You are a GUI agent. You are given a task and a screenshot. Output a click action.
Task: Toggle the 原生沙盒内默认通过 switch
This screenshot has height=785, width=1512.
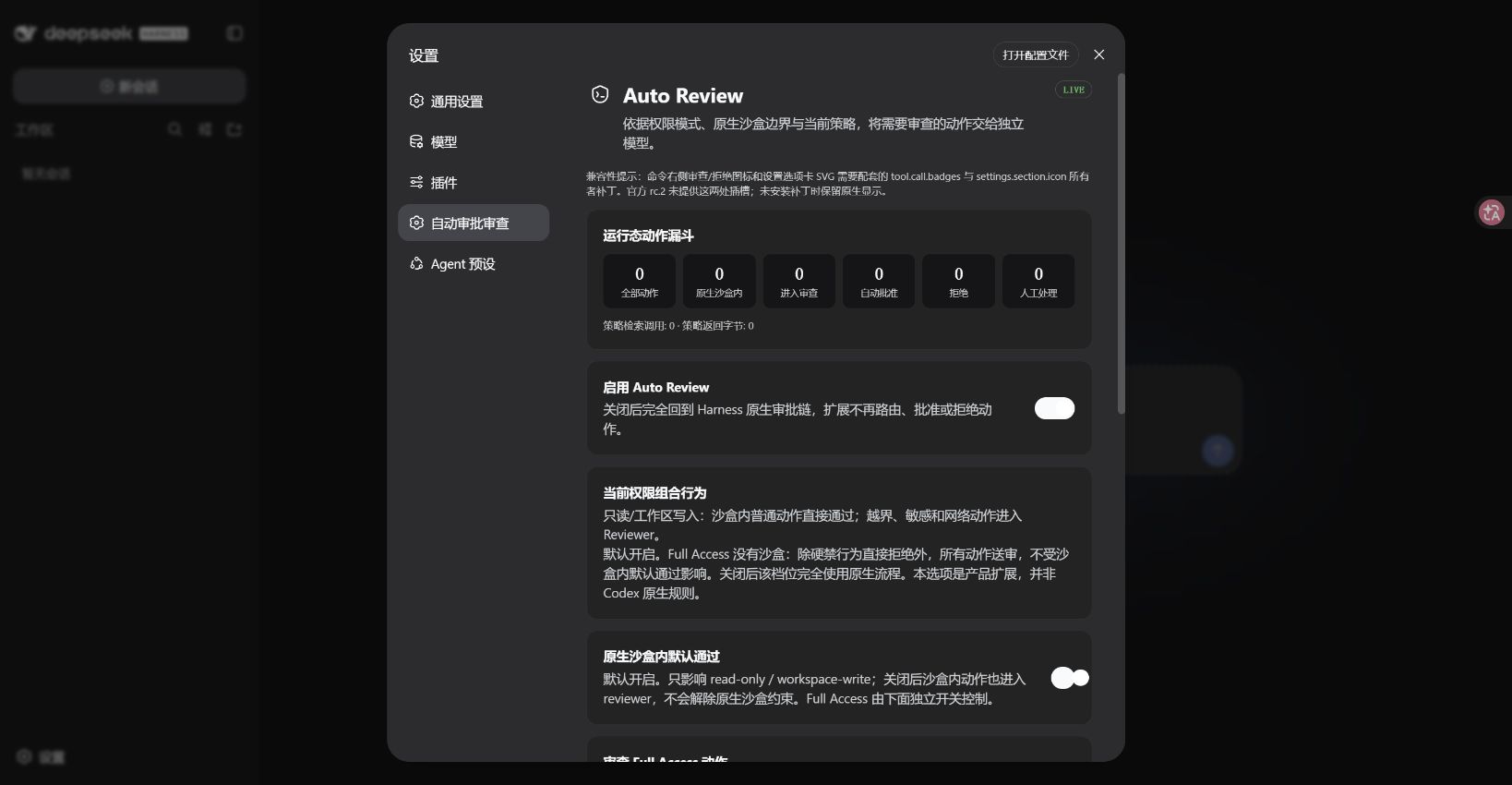point(1070,678)
